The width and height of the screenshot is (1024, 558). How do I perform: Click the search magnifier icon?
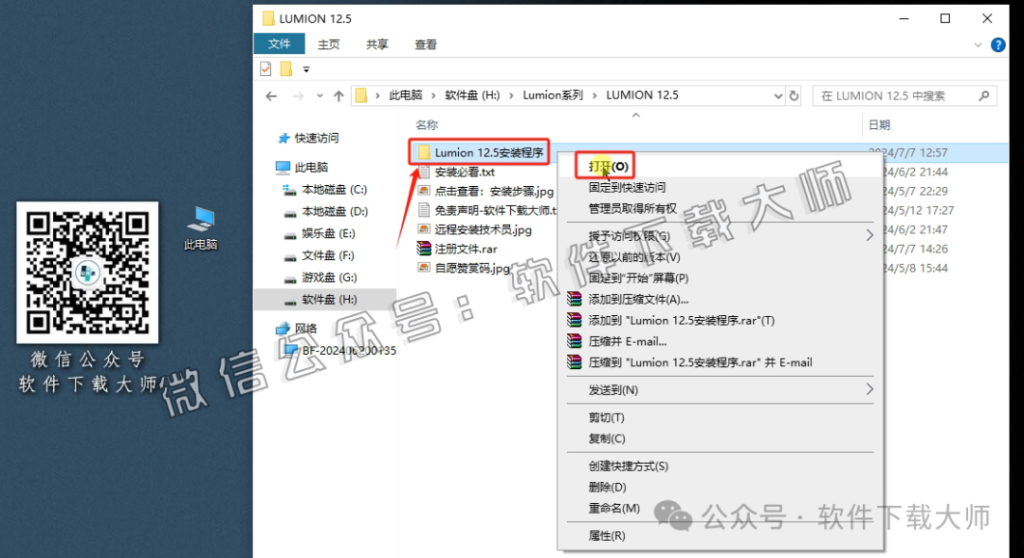point(984,96)
